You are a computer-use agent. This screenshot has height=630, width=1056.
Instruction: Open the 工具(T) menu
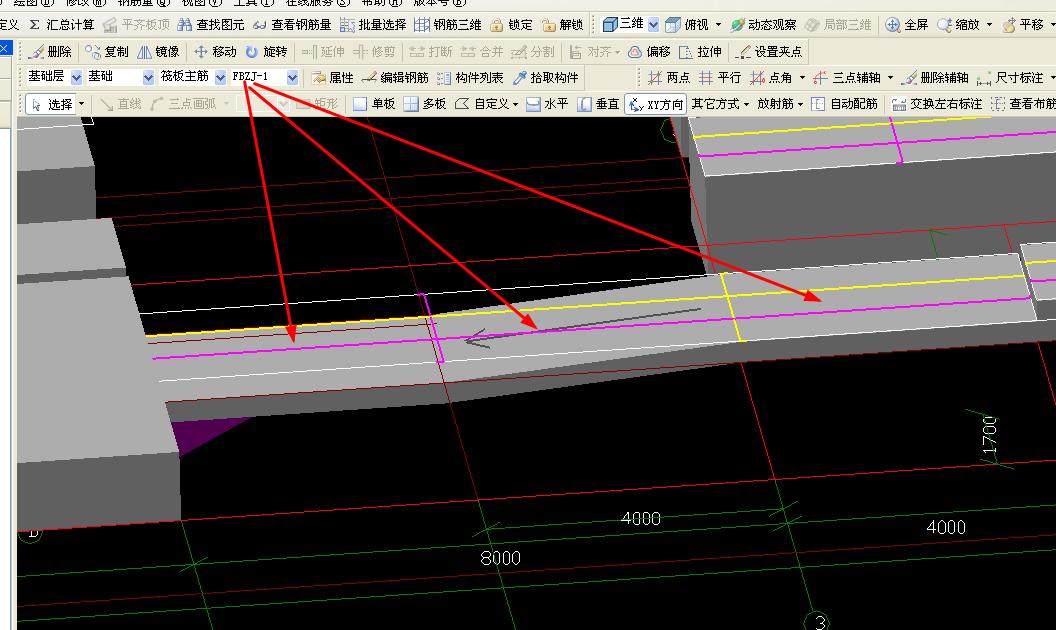click(254, 3)
